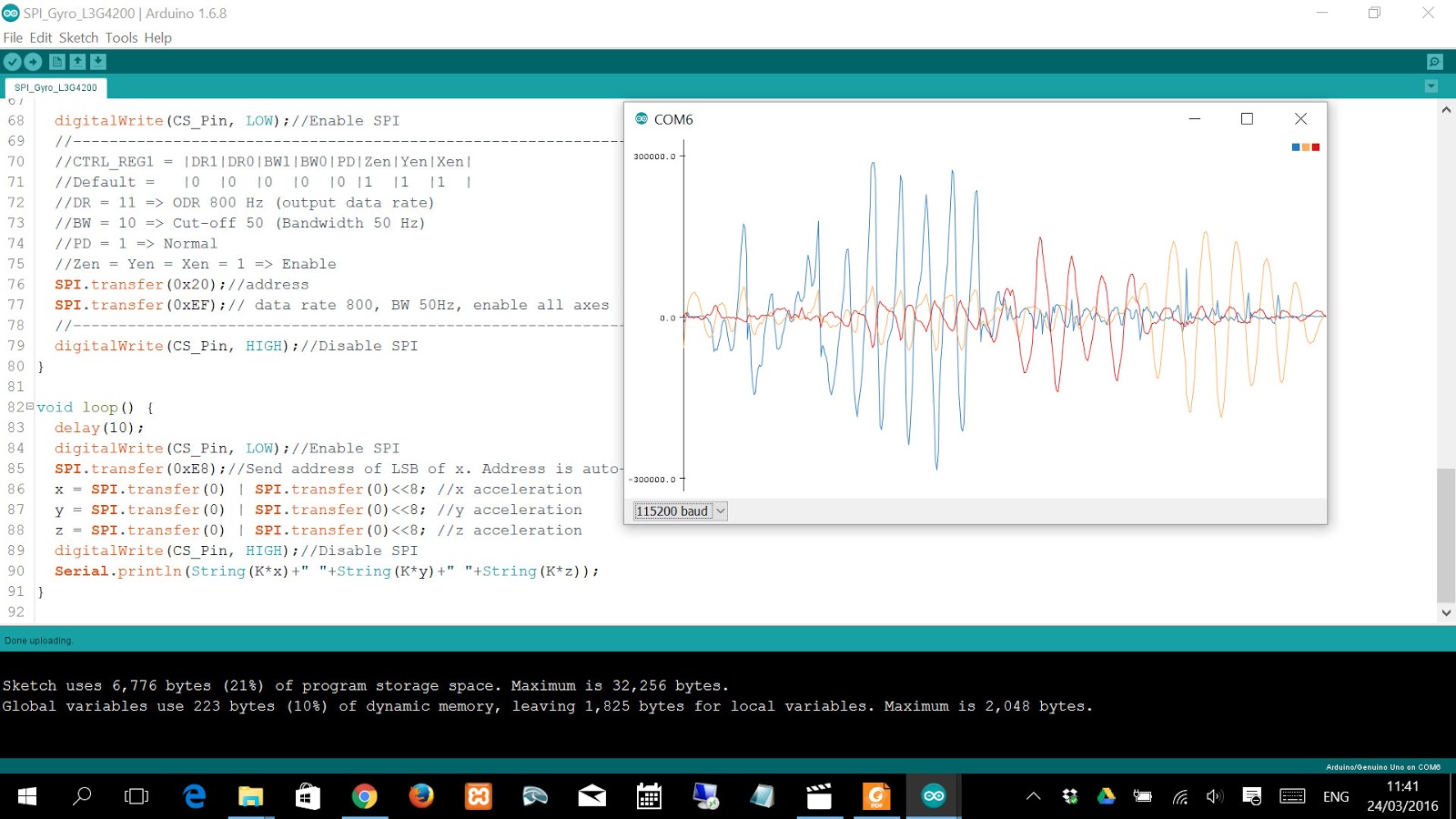Open XAMPP from taskbar

pos(479,796)
